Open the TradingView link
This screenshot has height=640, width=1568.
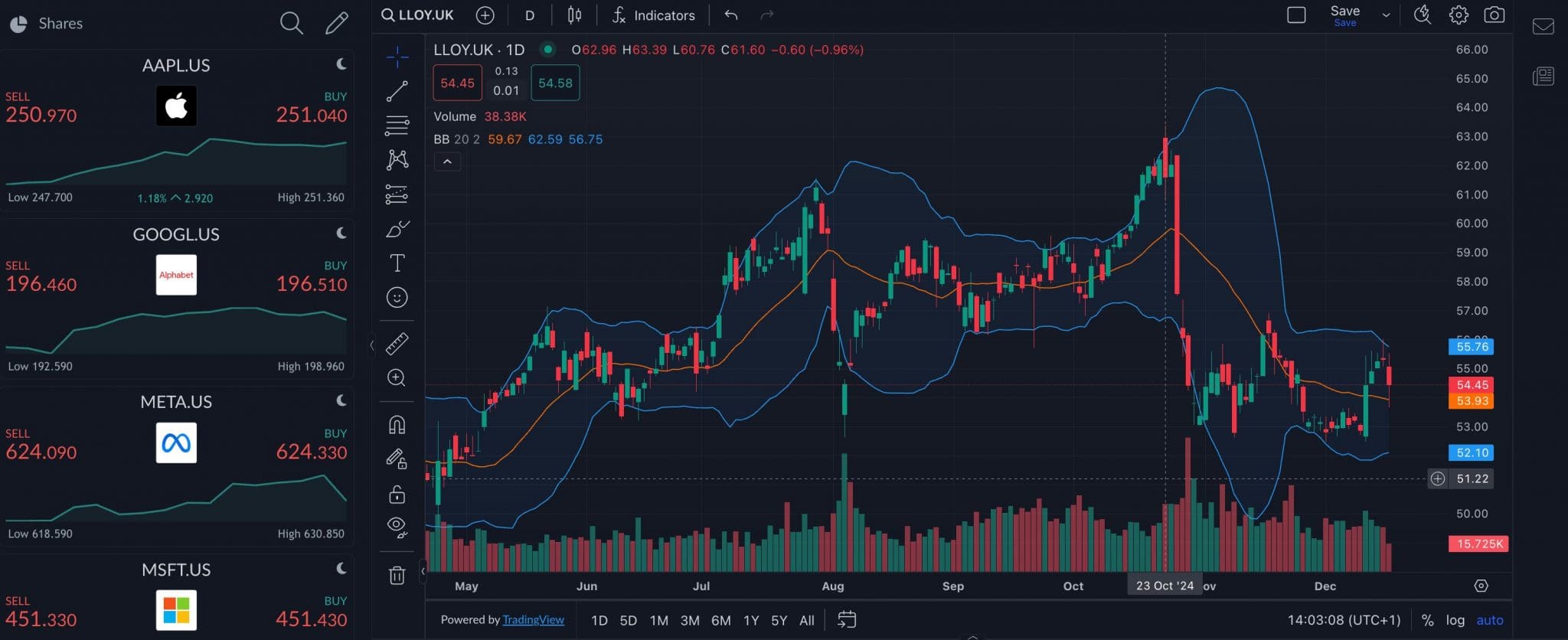coord(533,620)
